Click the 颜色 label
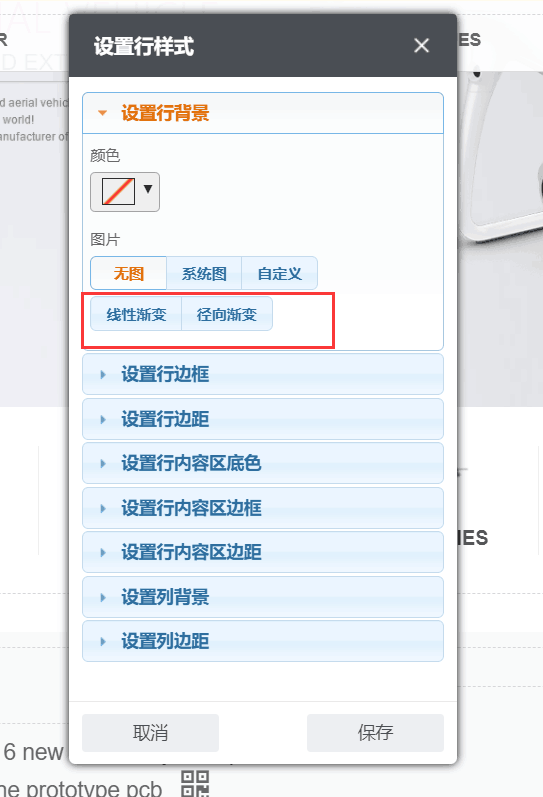 click(105, 155)
